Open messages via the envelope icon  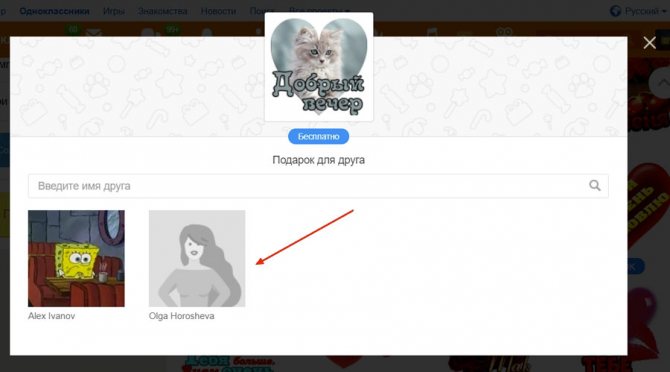(93, 32)
